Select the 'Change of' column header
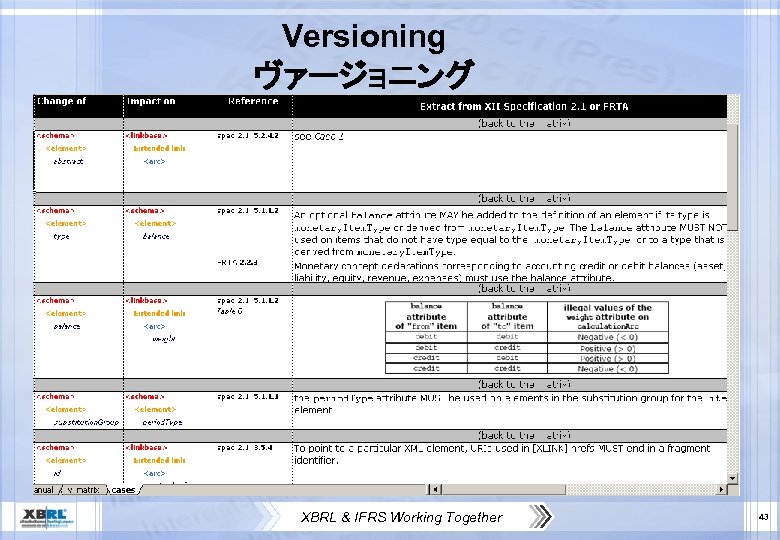Screen dimensions: 780x540 click(61, 101)
